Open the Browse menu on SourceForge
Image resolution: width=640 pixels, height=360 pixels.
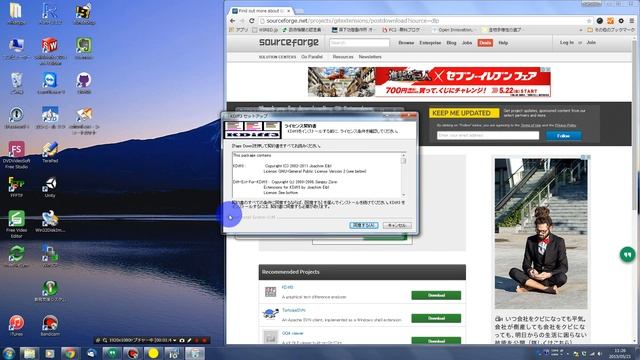point(406,43)
